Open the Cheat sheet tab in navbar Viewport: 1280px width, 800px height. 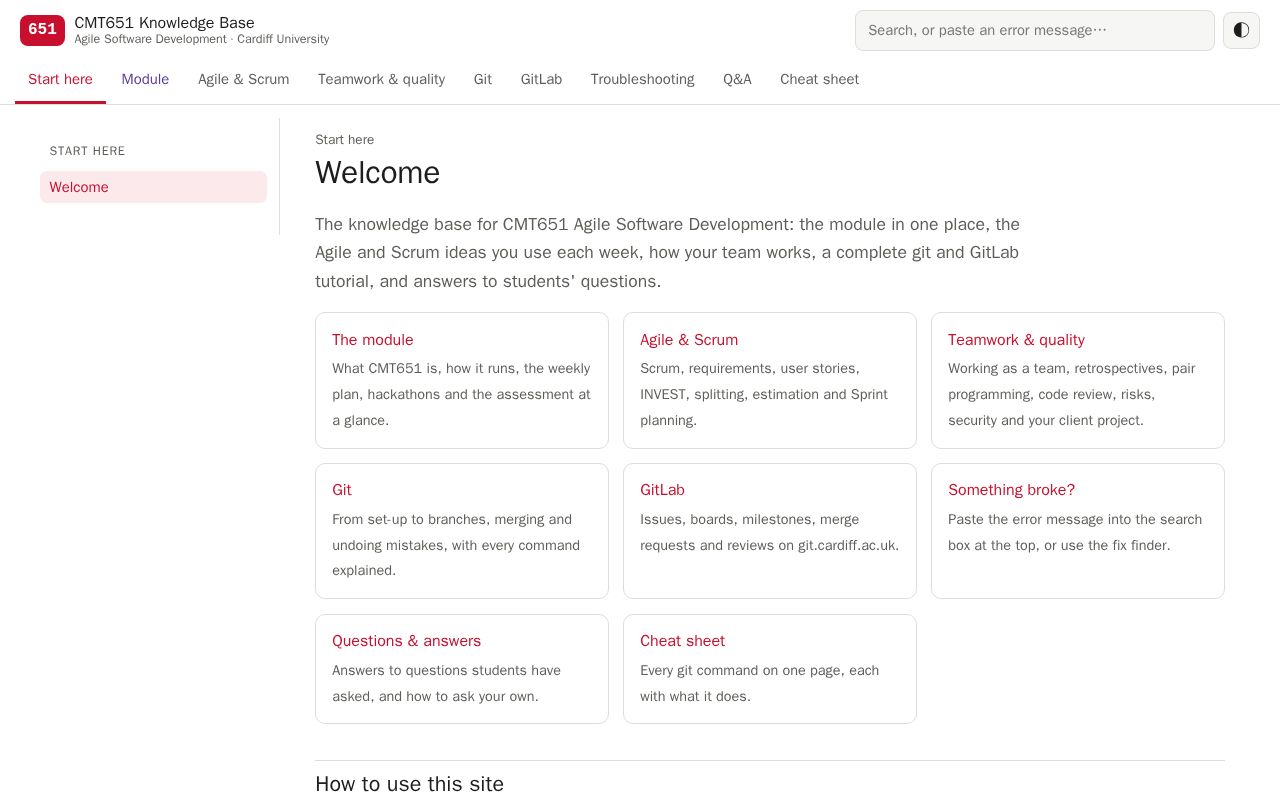pos(819,79)
